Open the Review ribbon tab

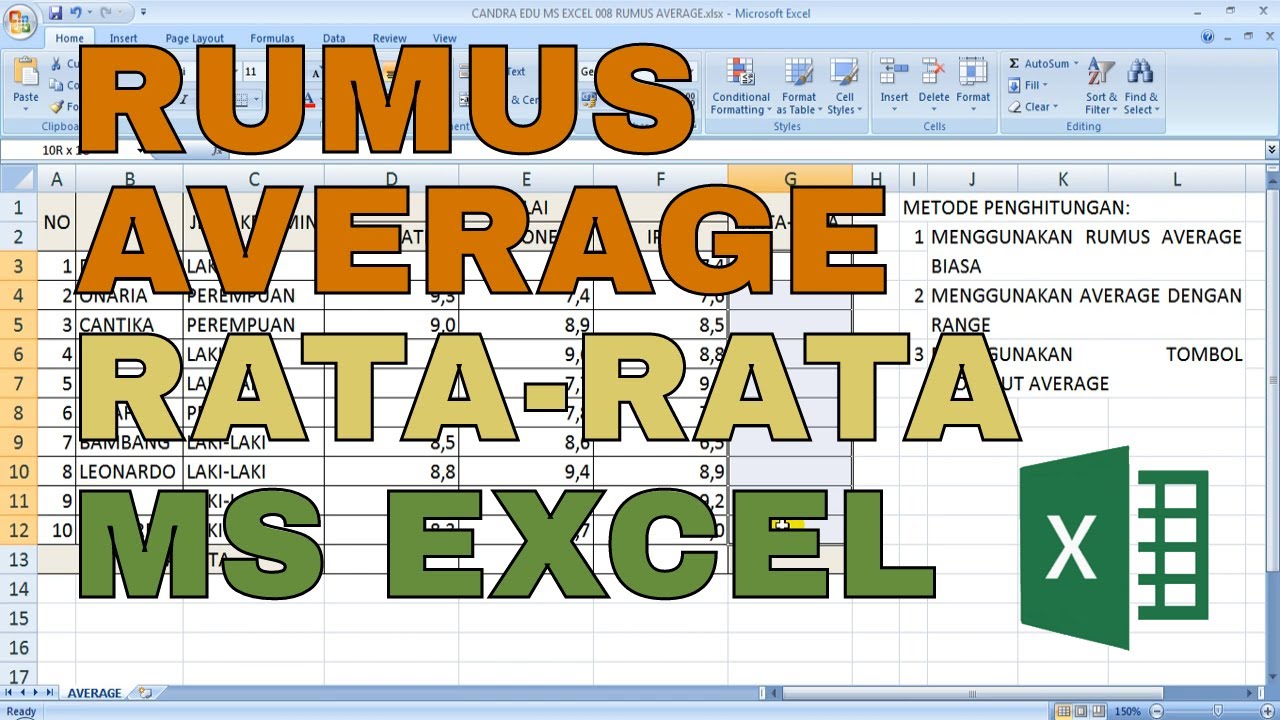[390, 38]
